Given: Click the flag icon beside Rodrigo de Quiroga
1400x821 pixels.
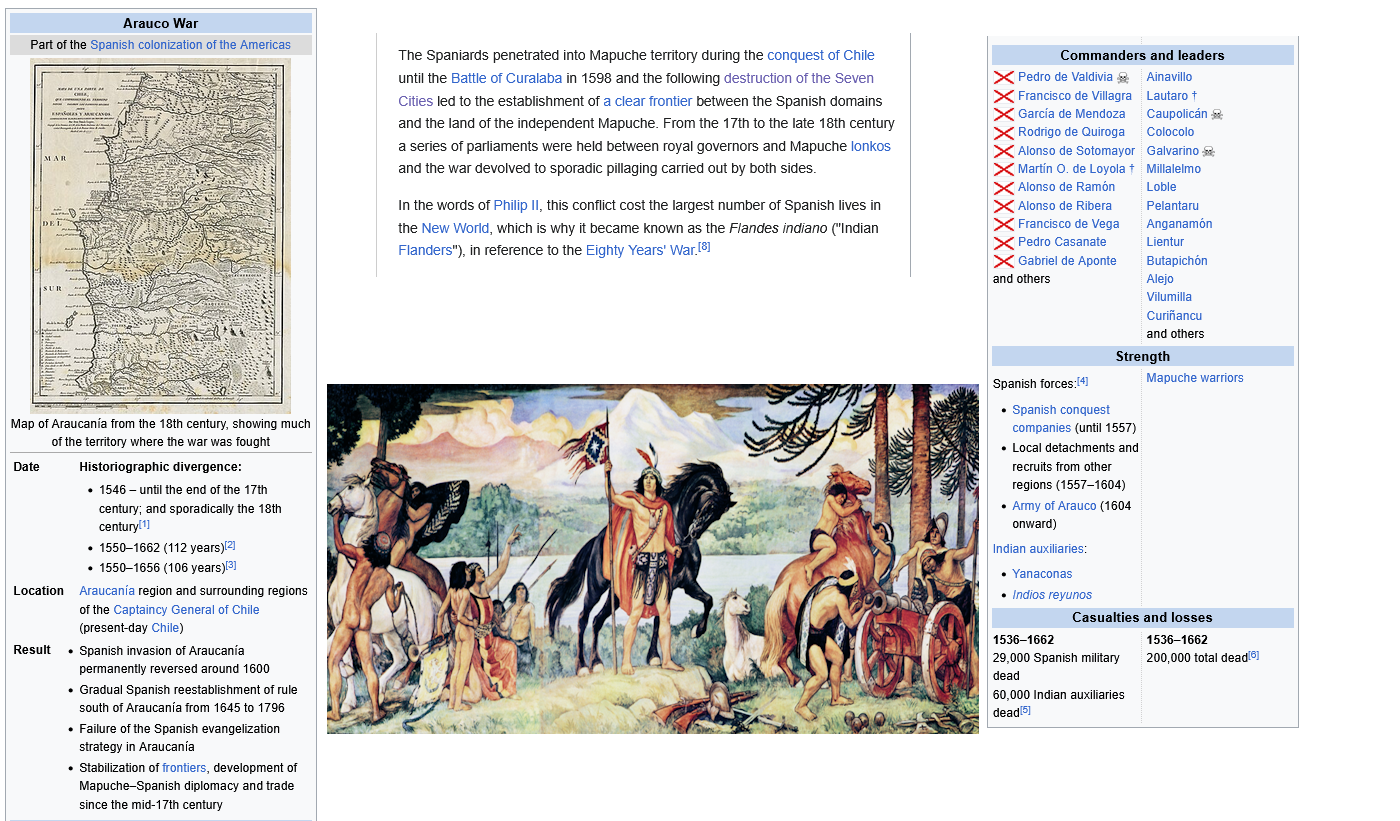Looking at the screenshot, I should [x=1003, y=132].
